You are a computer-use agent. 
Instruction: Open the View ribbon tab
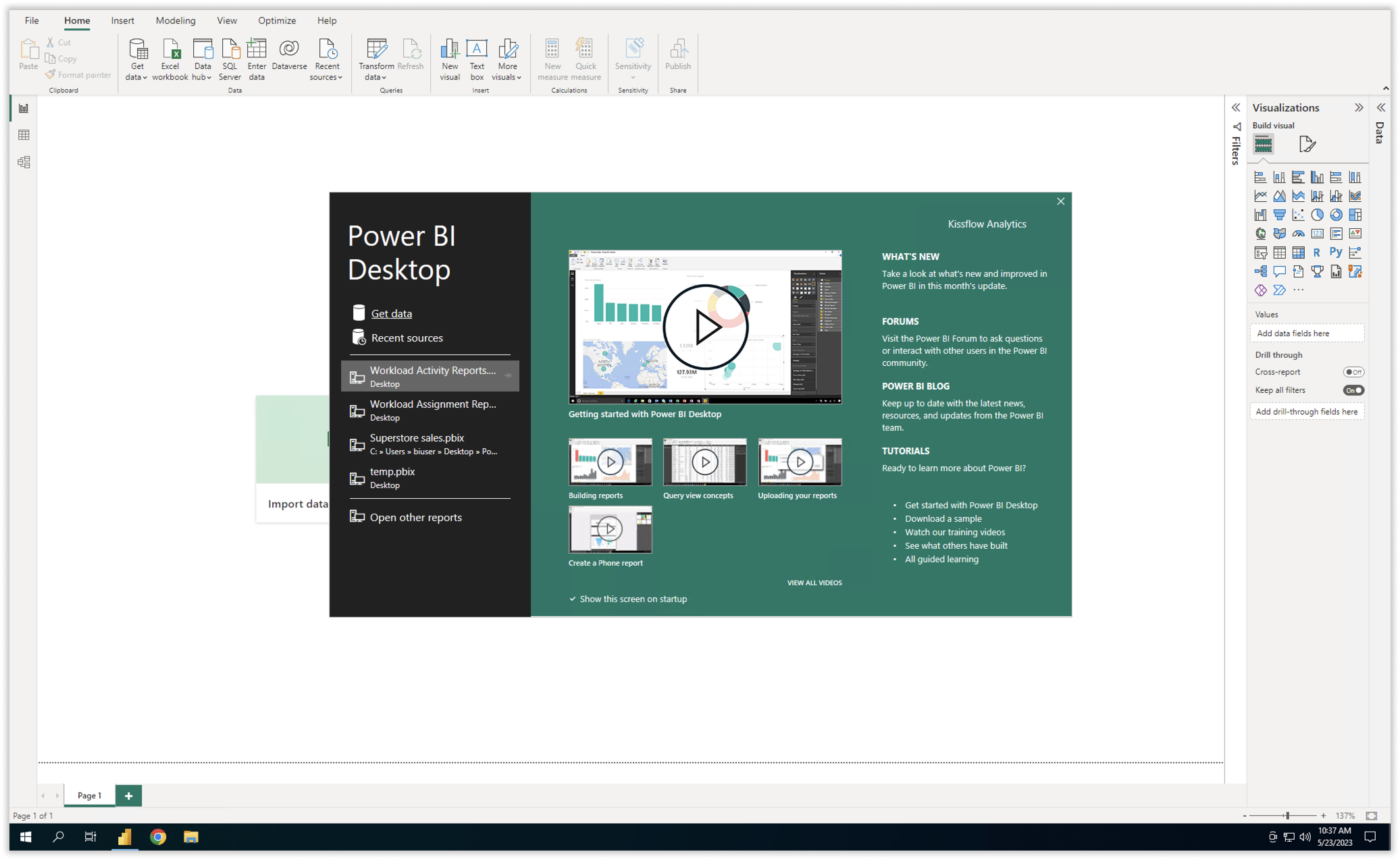click(227, 20)
